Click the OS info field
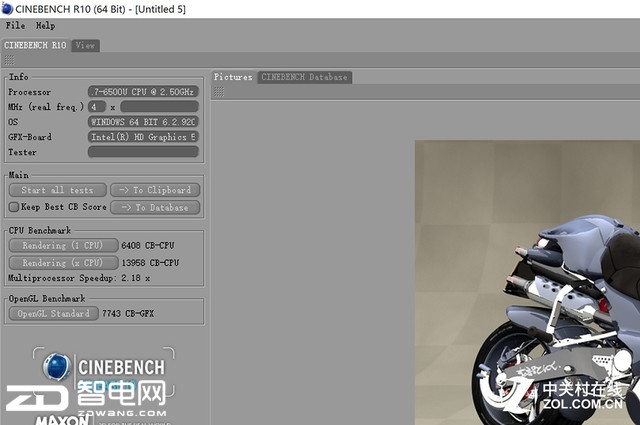Viewport: 640px width, 425px height. click(143, 122)
